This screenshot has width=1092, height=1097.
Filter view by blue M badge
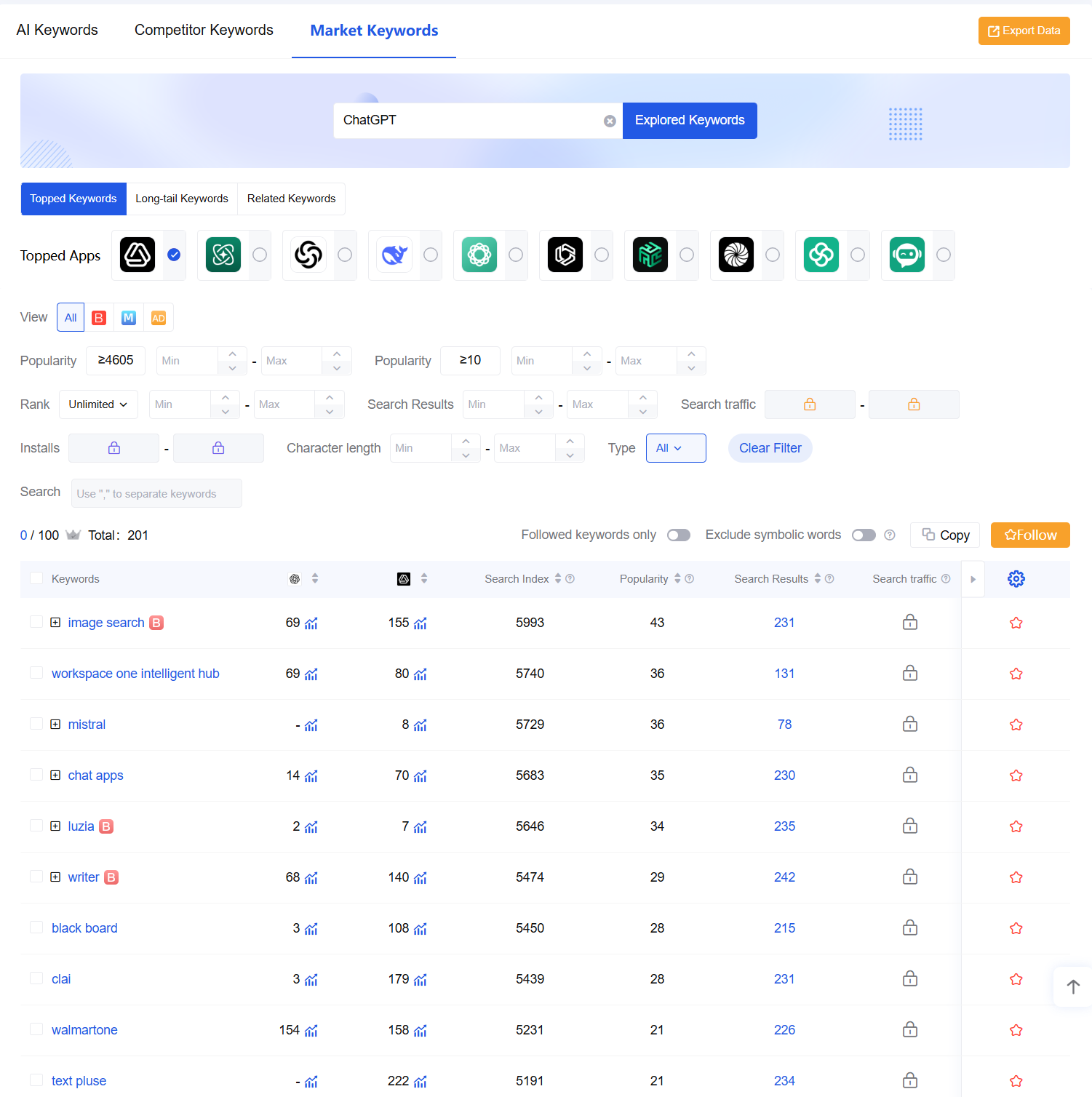coord(129,318)
